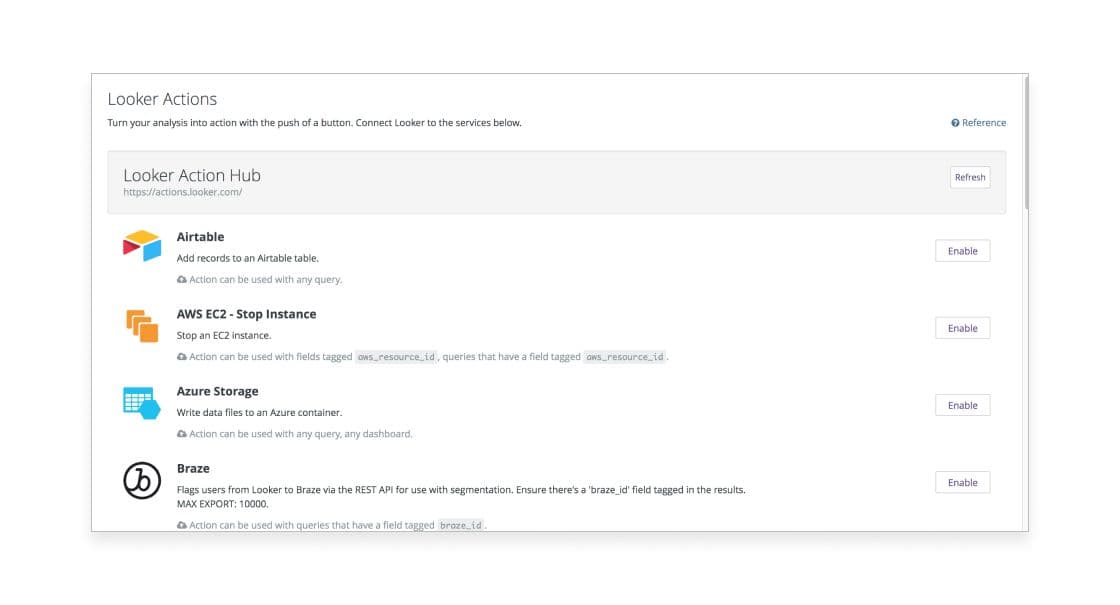
Task: Click the vertical scrollbar on the right
Action: [1024, 140]
